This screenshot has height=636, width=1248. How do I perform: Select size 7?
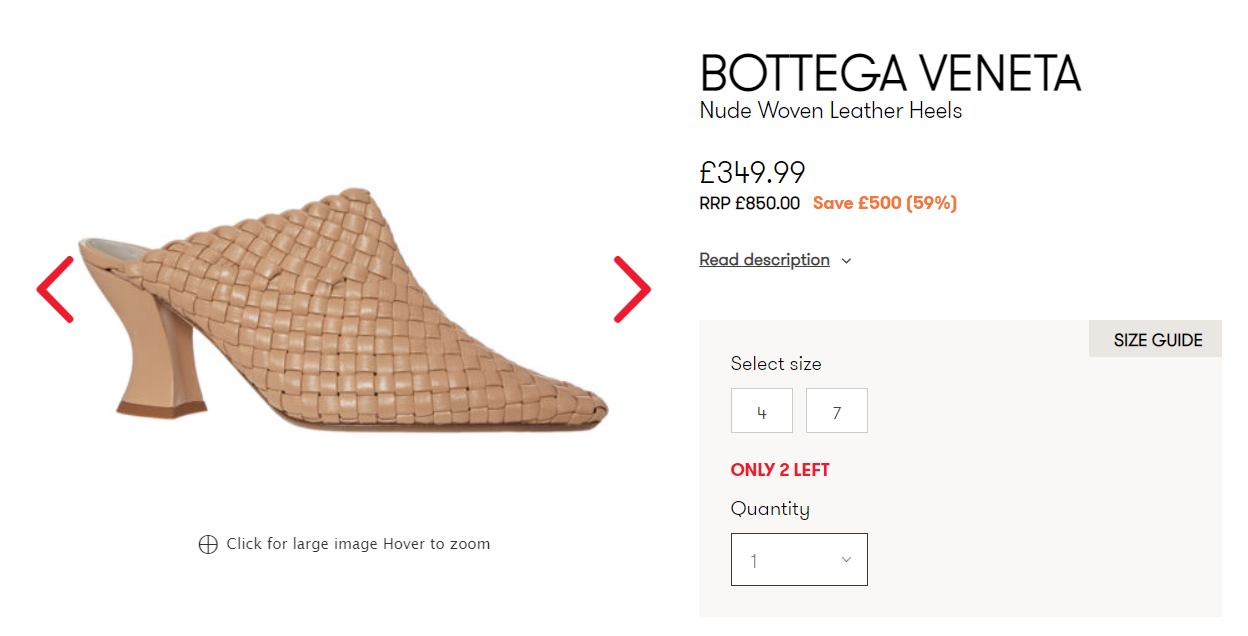click(x=837, y=411)
